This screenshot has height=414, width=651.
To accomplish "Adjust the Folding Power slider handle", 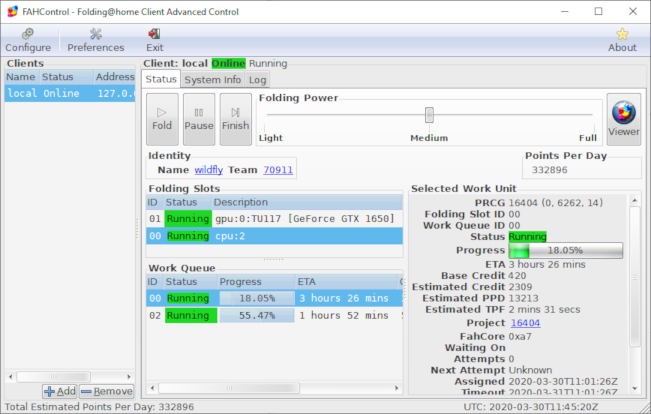I will click(429, 115).
